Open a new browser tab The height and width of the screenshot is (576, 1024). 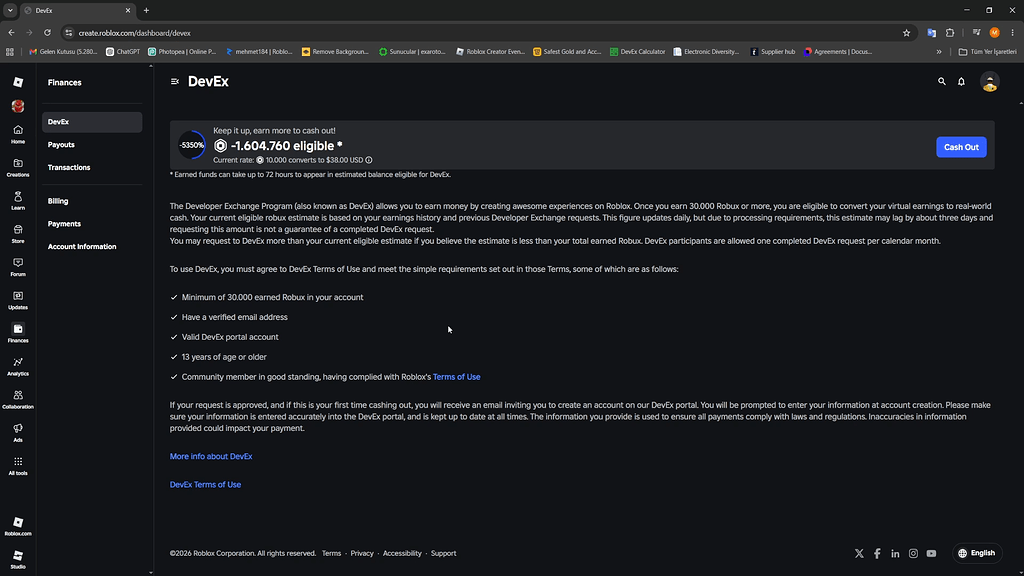tap(146, 10)
